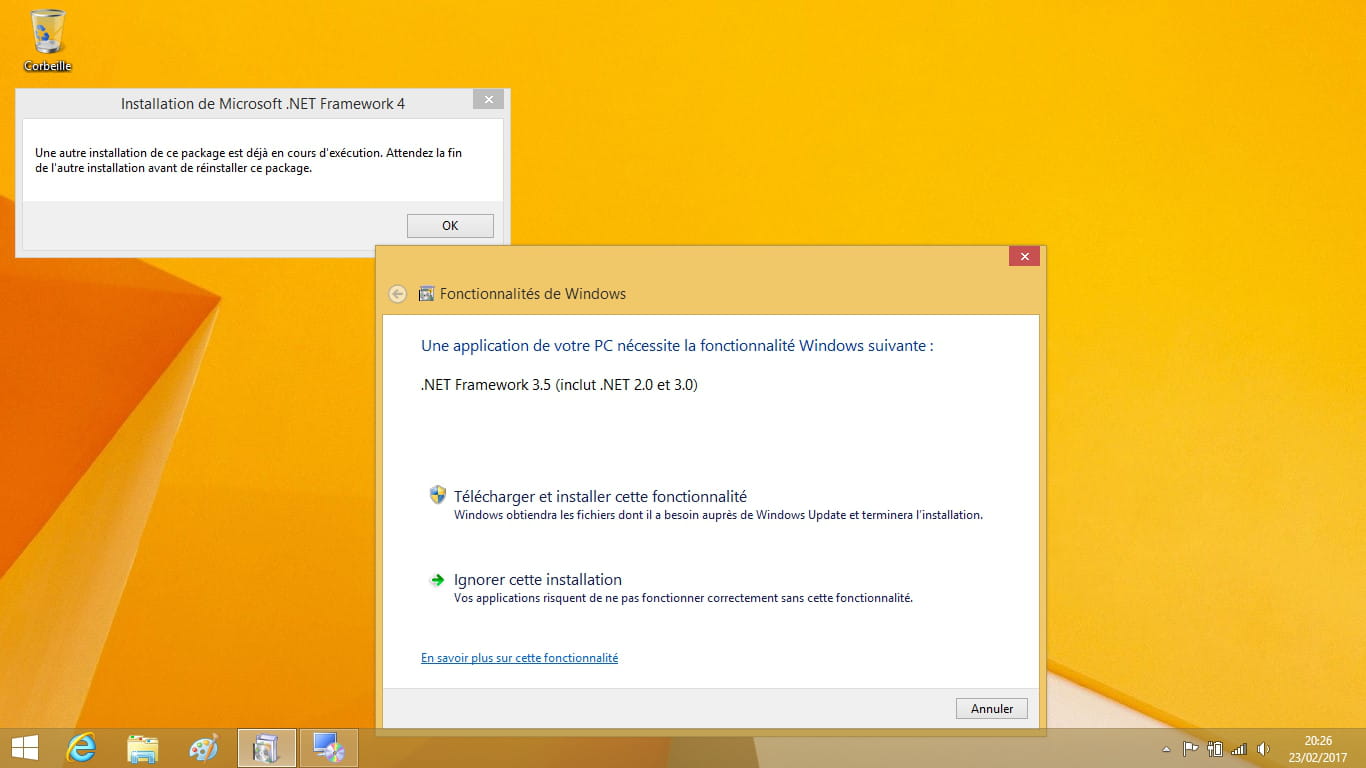Click the 'Une application de votre PC nécessite' heading
Image resolution: width=1366 pixels, height=768 pixels.
[x=677, y=345]
